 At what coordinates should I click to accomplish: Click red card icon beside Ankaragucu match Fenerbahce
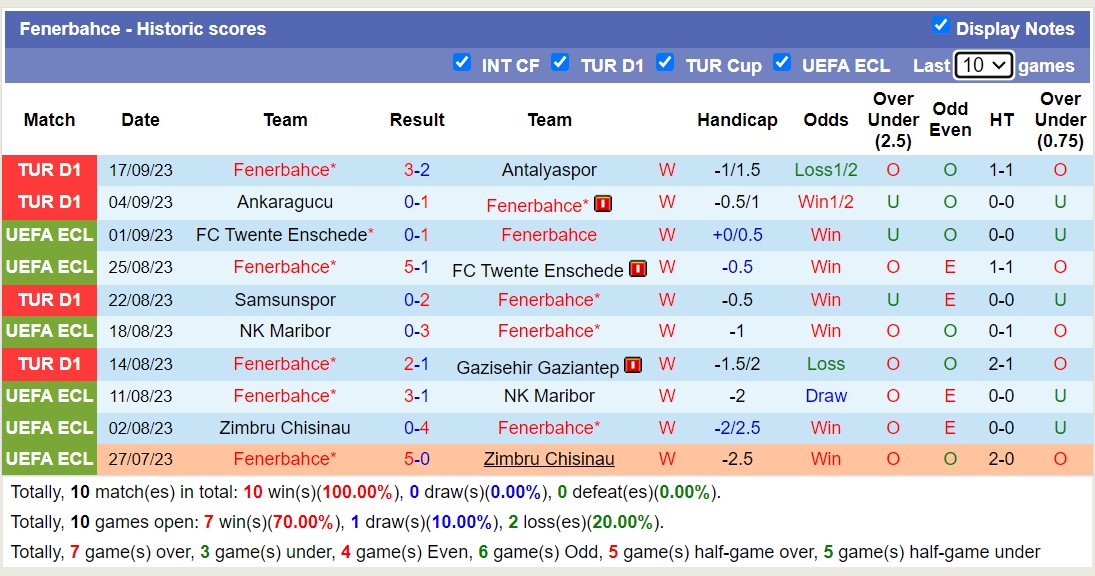click(x=603, y=204)
